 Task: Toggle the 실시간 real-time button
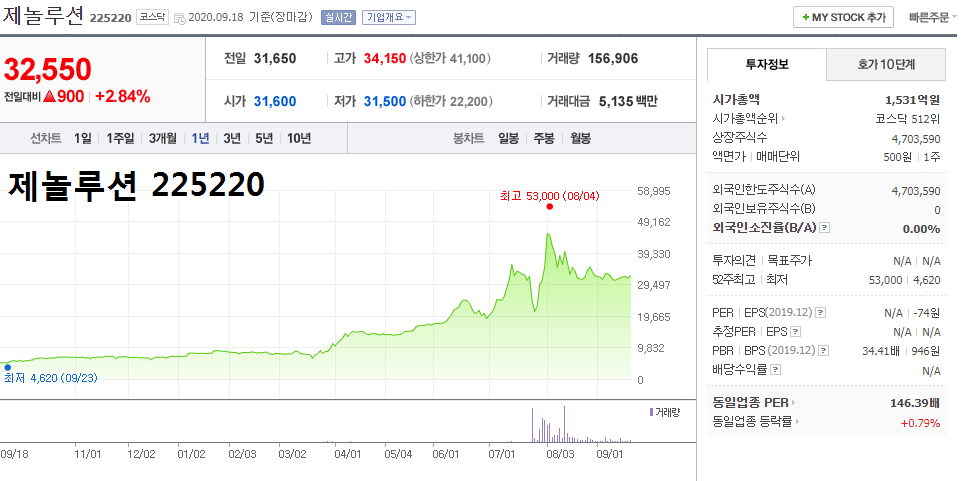338,17
